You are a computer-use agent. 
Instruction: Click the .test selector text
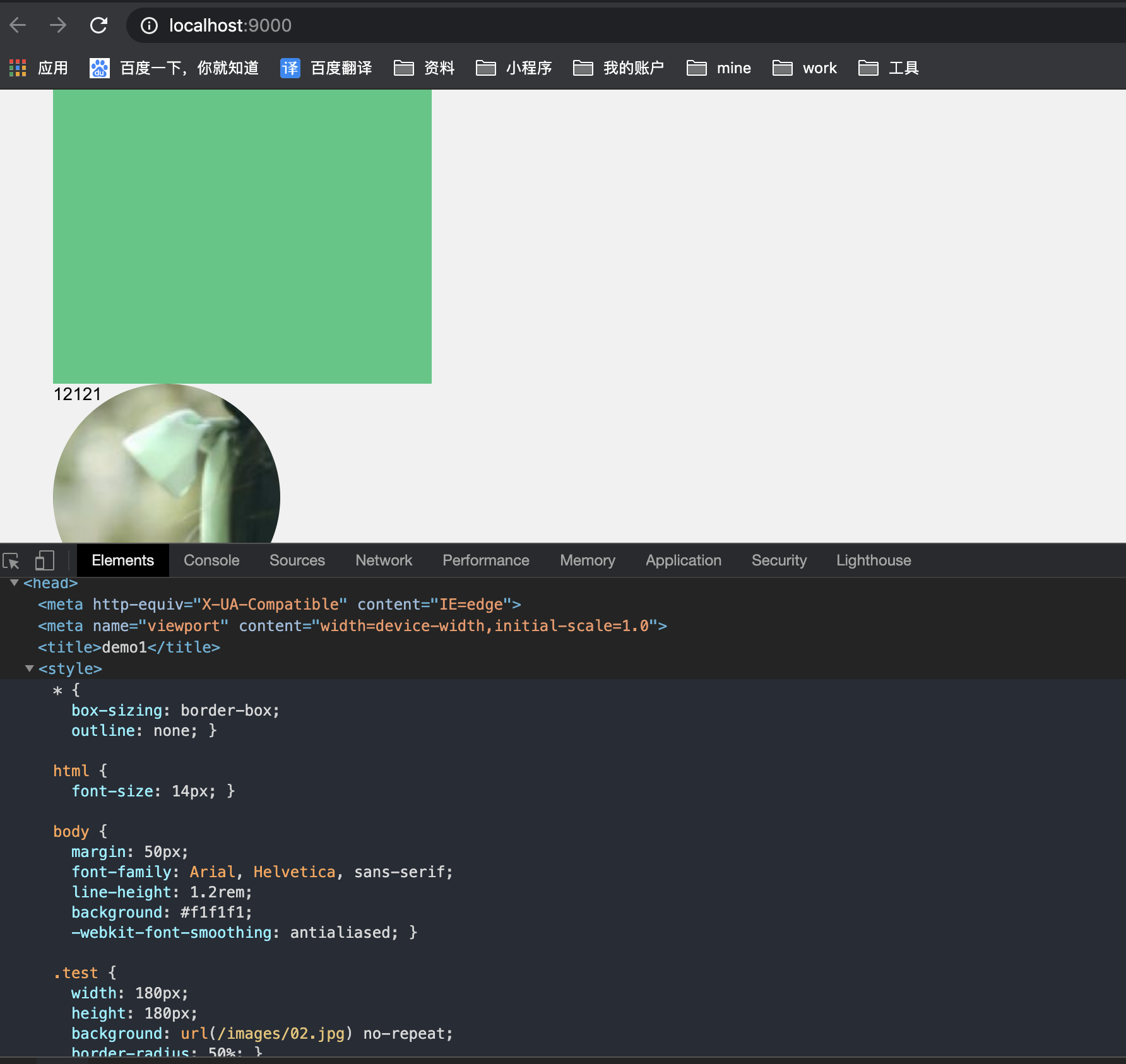(x=76, y=973)
